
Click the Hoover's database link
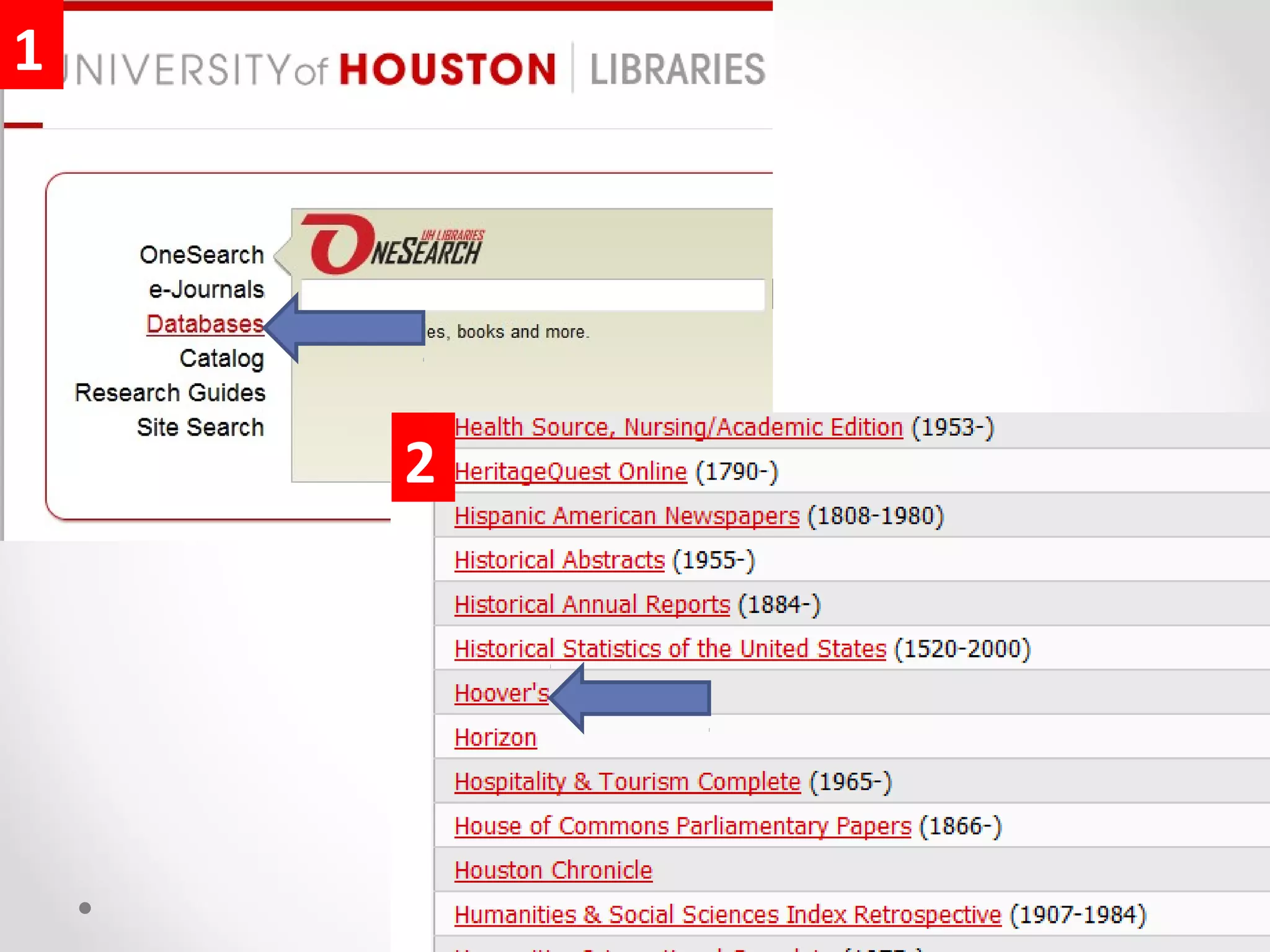coord(501,694)
